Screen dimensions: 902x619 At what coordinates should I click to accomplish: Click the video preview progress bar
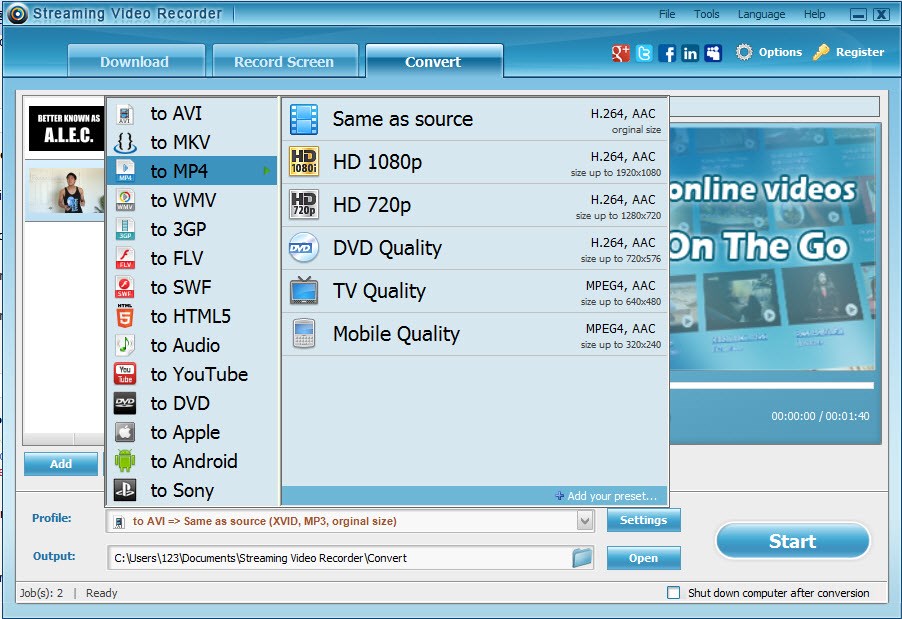[771, 385]
